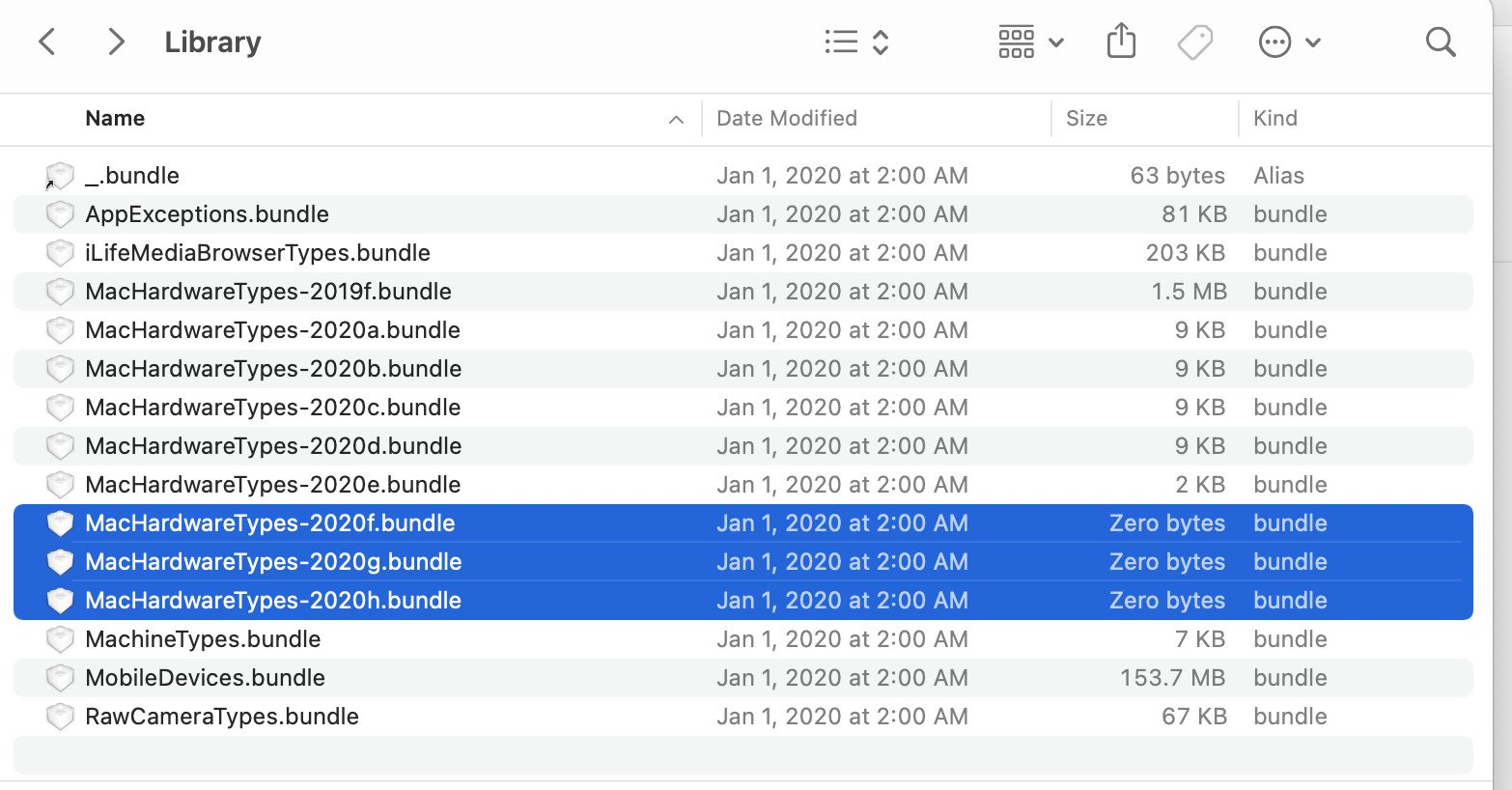1512x790 pixels.
Task: Sort by the Date Modified column
Action: point(787,118)
